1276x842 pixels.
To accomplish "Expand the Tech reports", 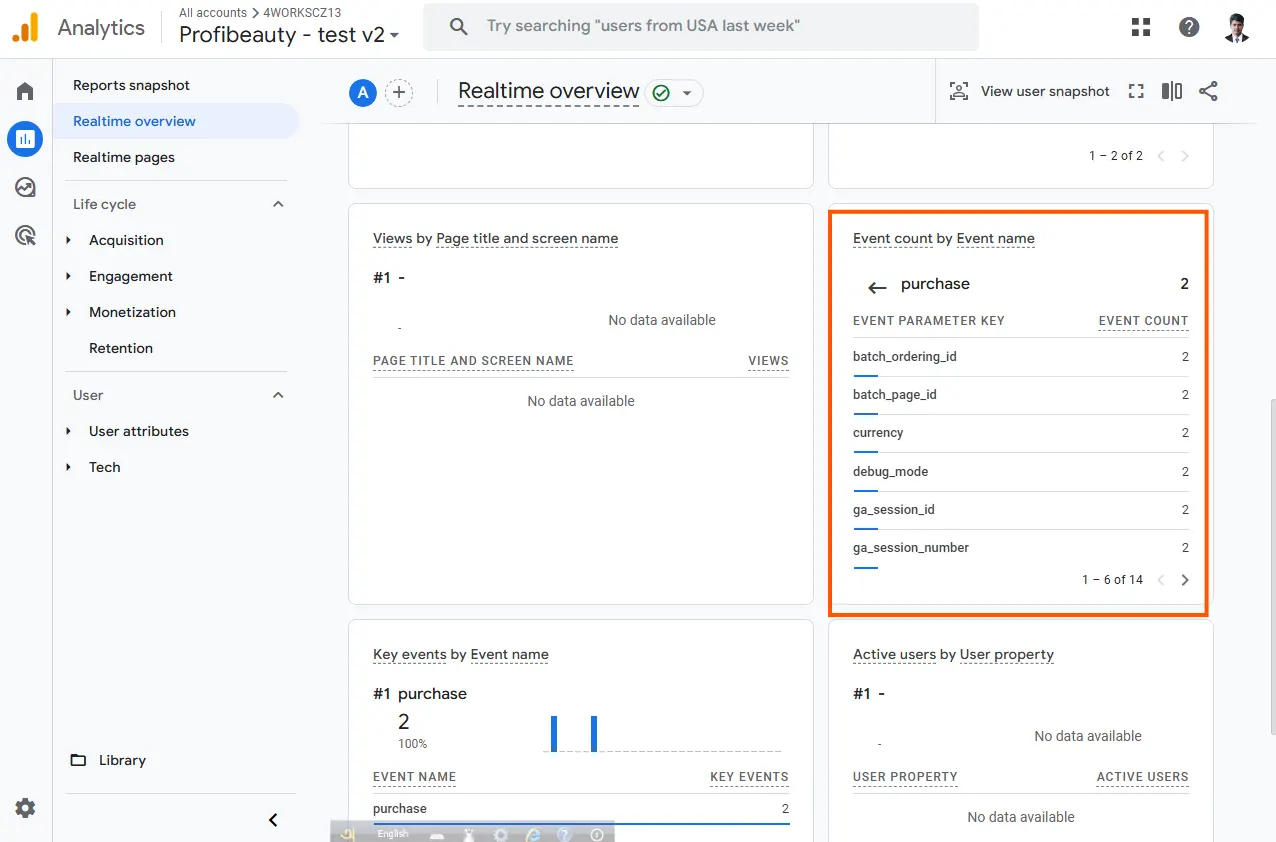I will 69,467.
